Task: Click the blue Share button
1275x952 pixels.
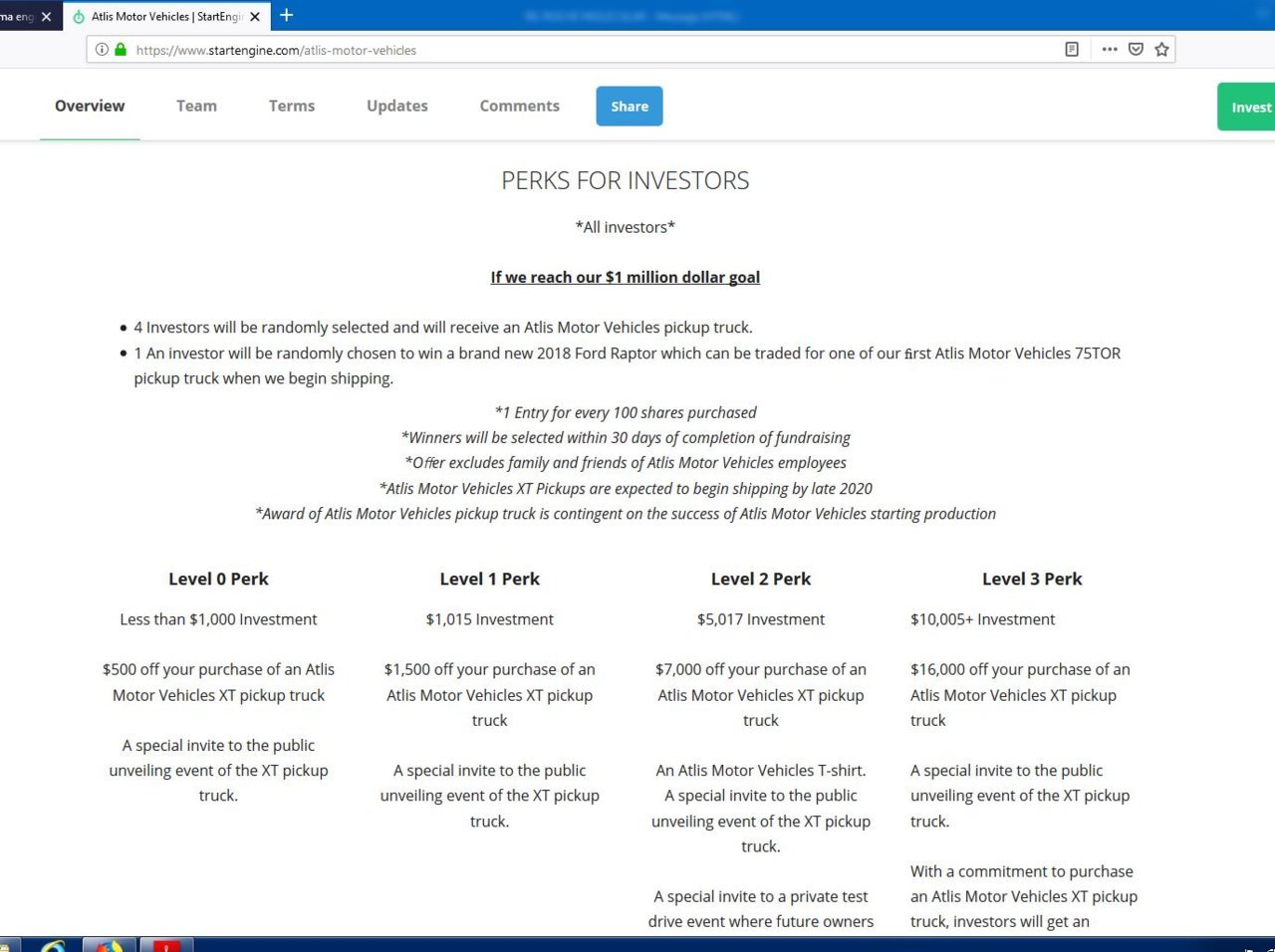Action: click(630, 107)
